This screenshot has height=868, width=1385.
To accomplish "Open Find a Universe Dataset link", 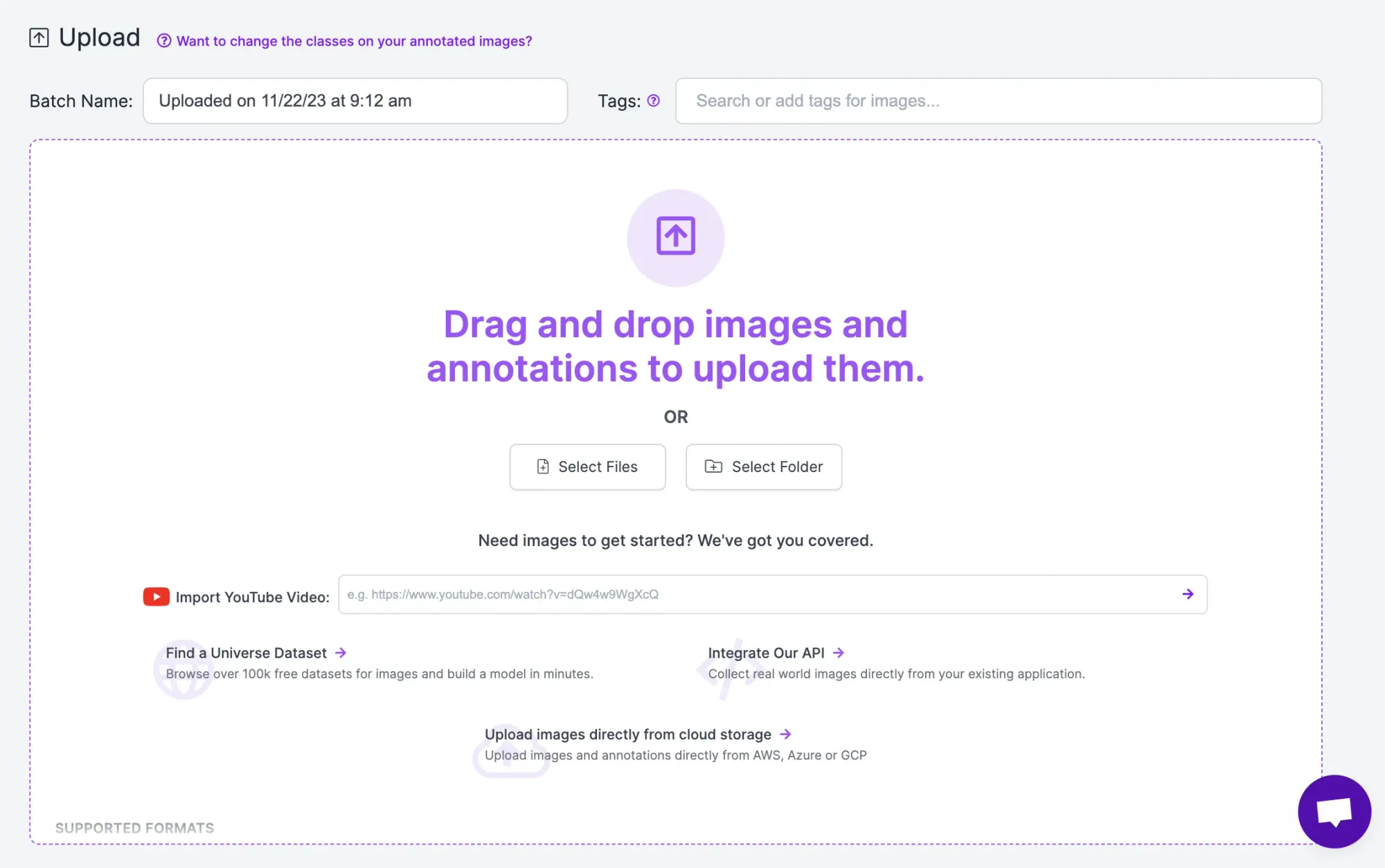I will point(246,653).
